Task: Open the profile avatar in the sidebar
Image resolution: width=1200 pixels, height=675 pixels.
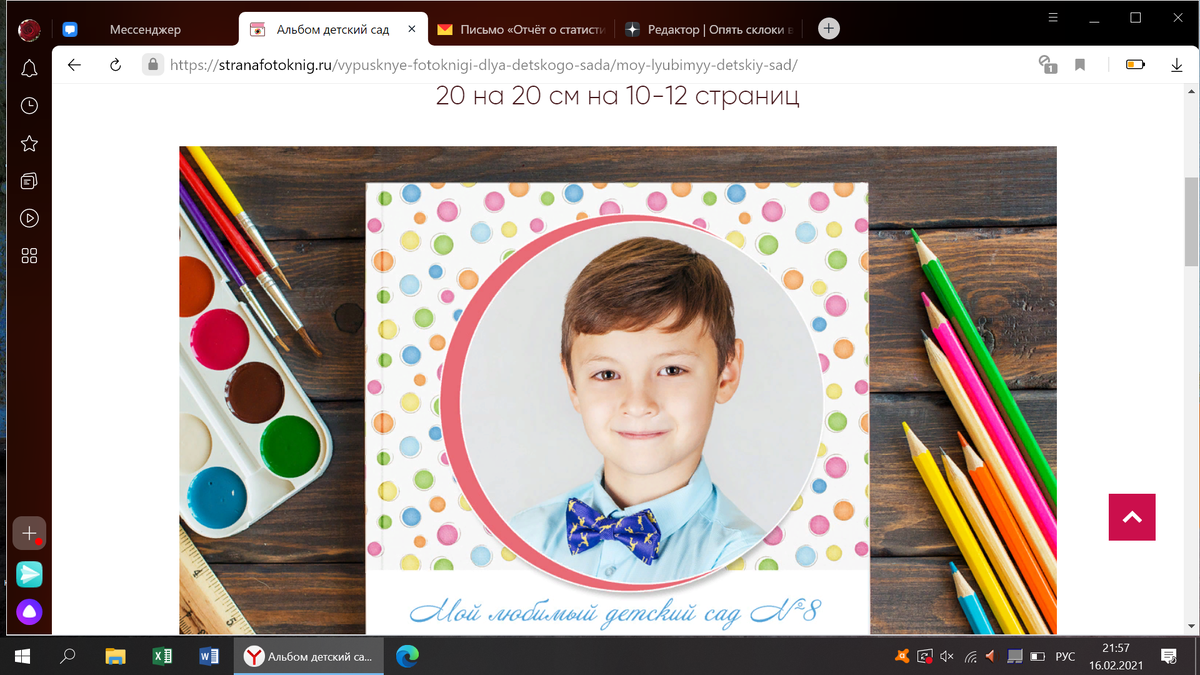Action: (x=29, y=30)
